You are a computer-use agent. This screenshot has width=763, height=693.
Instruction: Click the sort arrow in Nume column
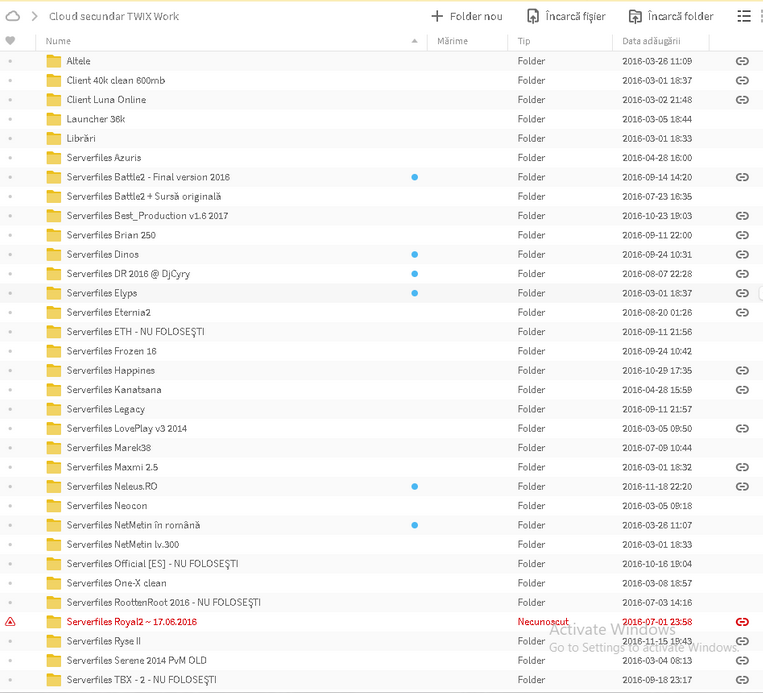pos(415,41)
